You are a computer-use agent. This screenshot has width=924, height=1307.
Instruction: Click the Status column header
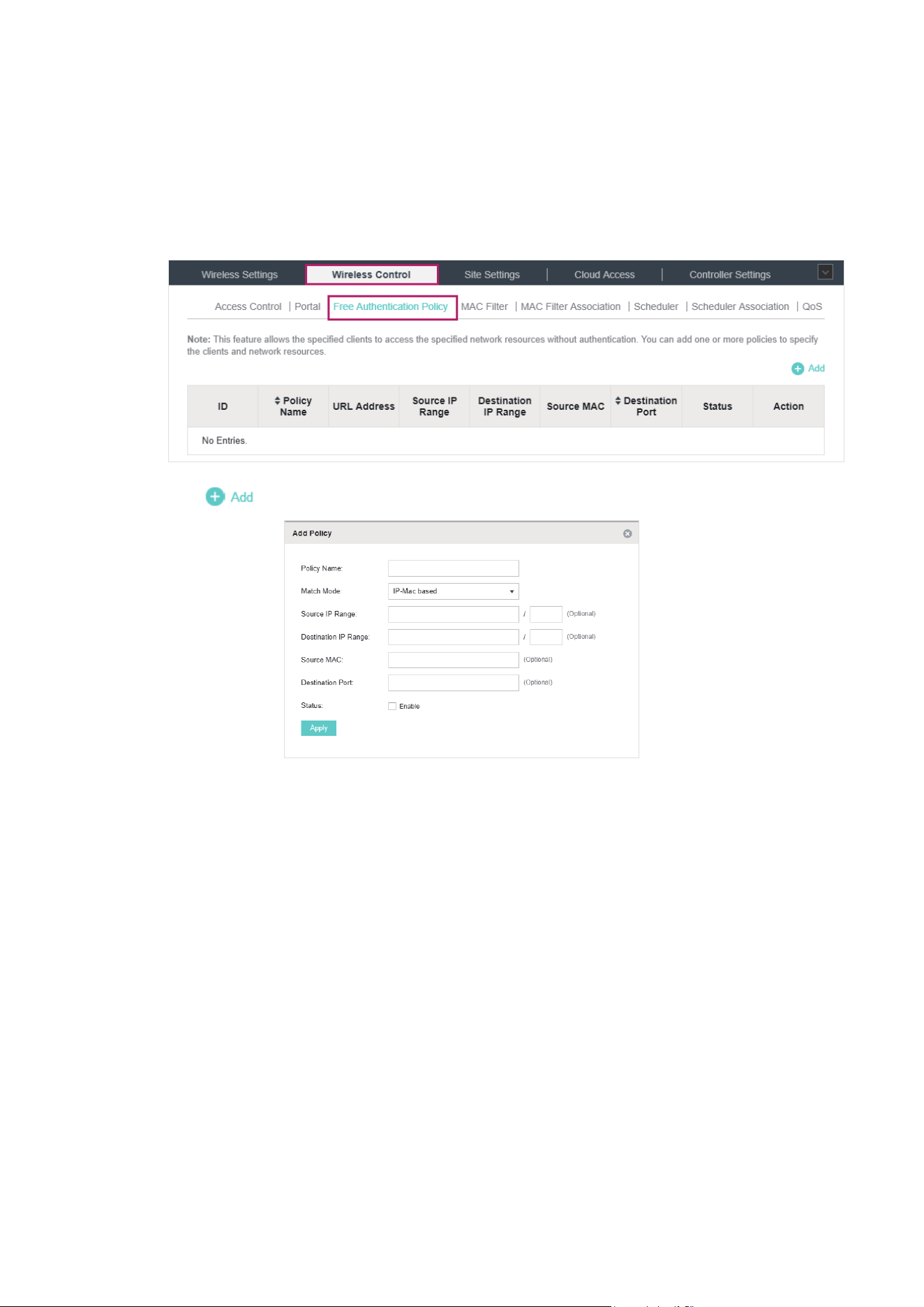coord(717,406)
